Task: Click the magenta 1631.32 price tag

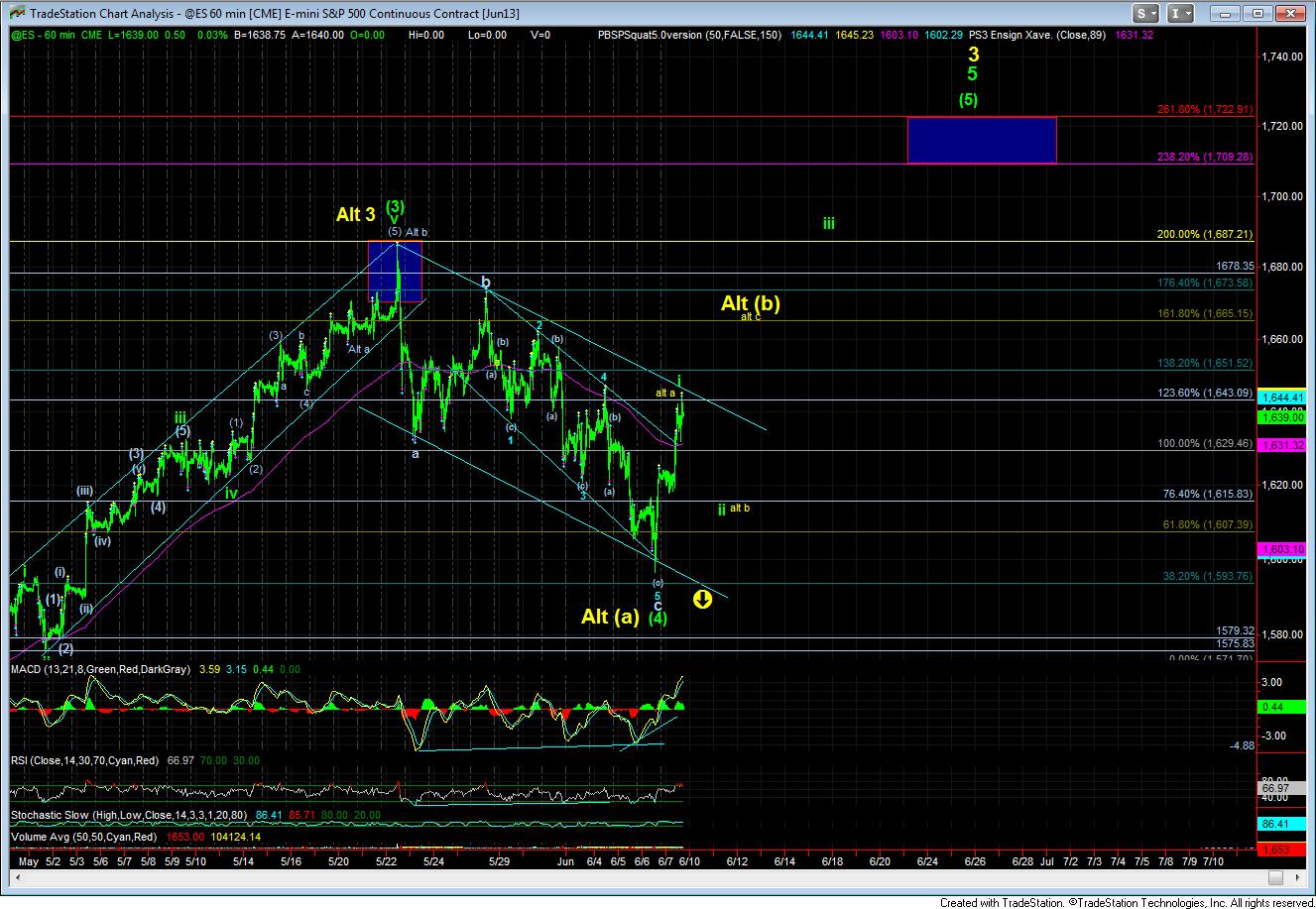Action: (x=1281, y=445)
